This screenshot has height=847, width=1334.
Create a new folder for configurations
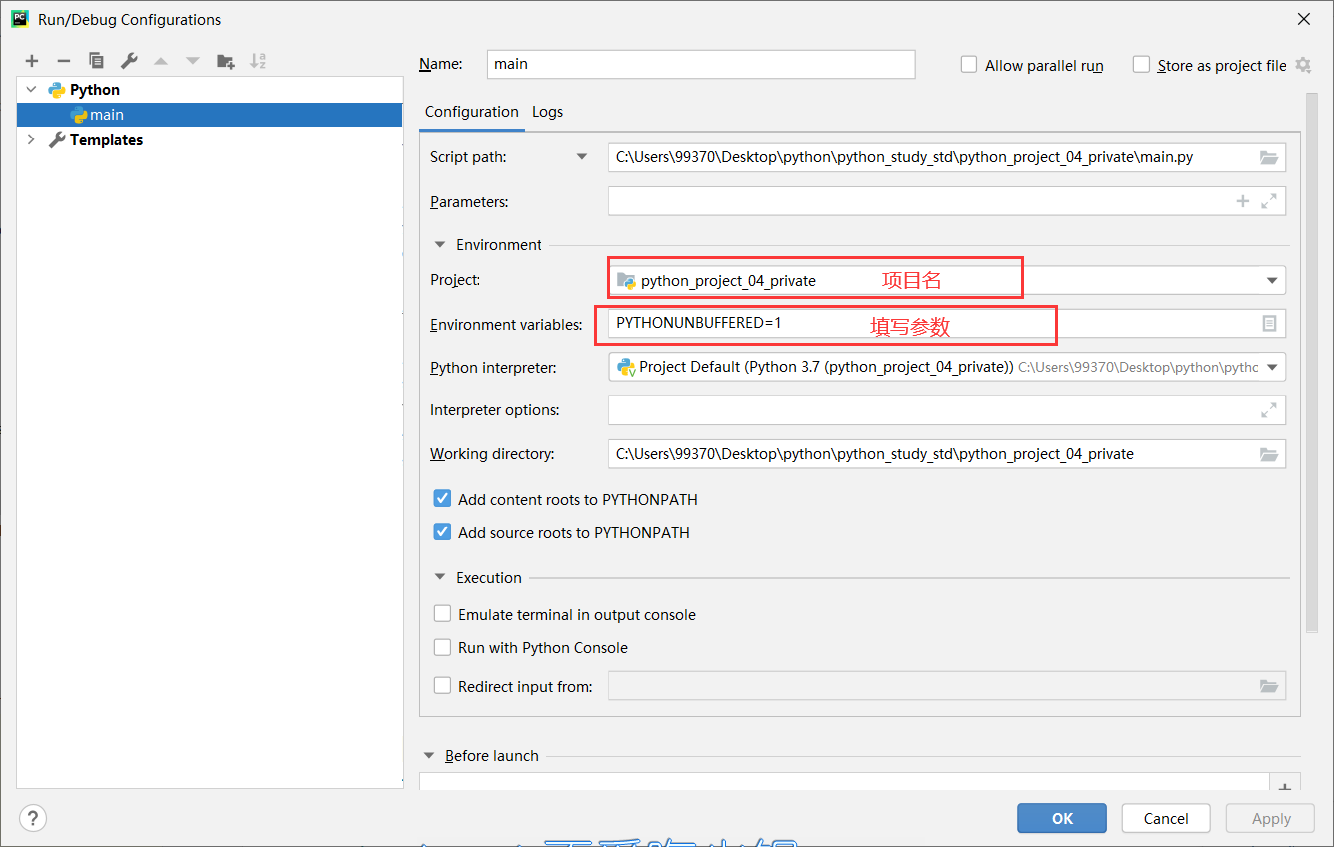pos(226,60)
